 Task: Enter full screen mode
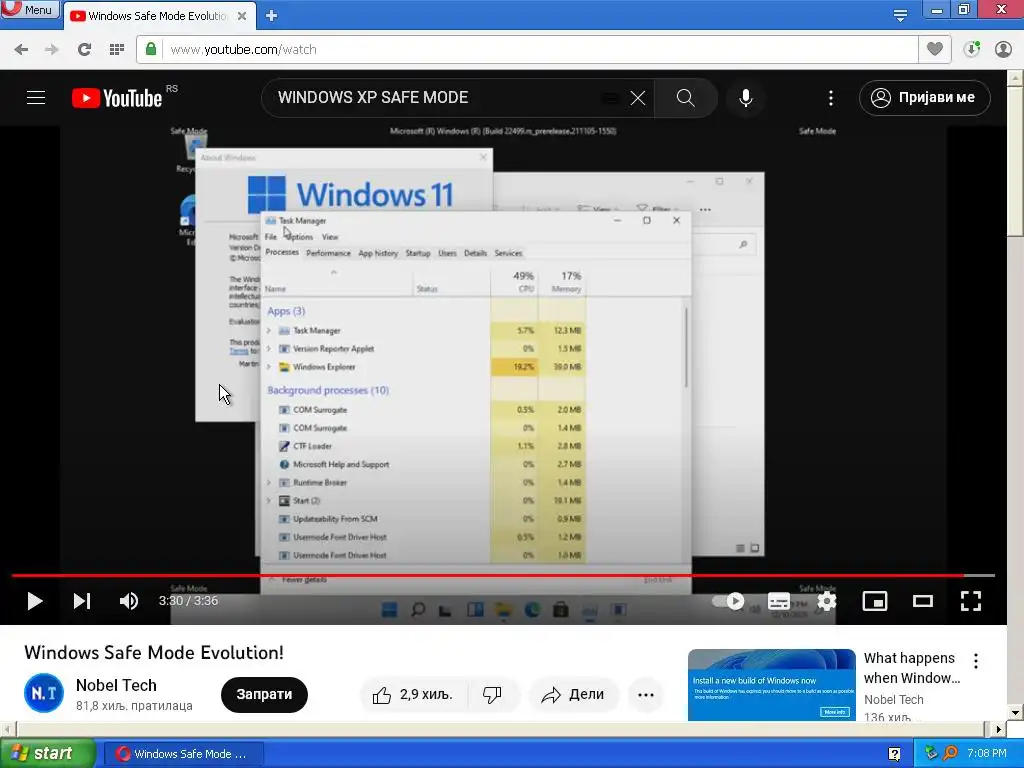coord(971,601)
